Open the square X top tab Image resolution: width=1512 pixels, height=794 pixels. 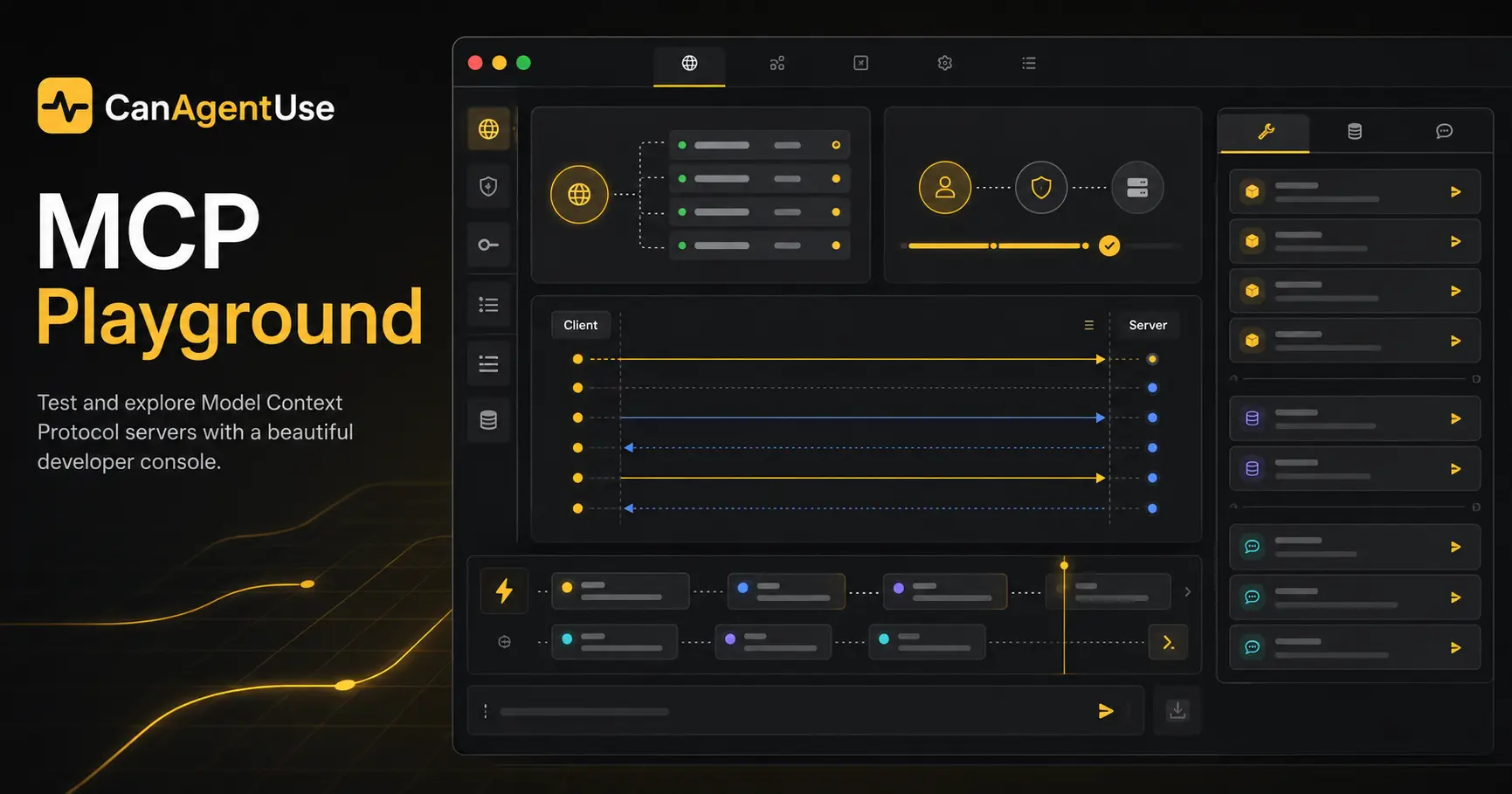pos(860,63)
